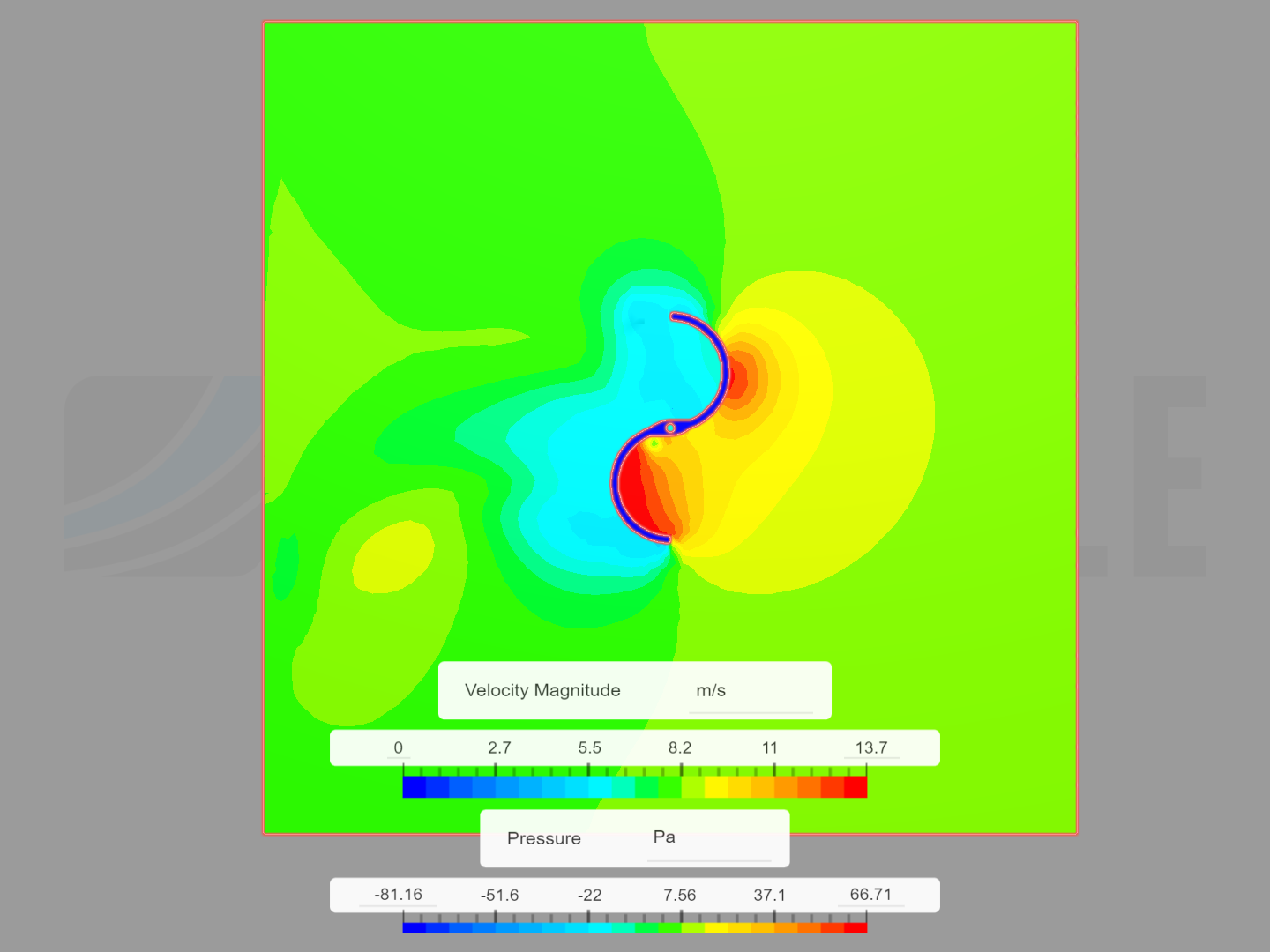Click the 11 tick label on velocity legend

[x=770, y=747]
